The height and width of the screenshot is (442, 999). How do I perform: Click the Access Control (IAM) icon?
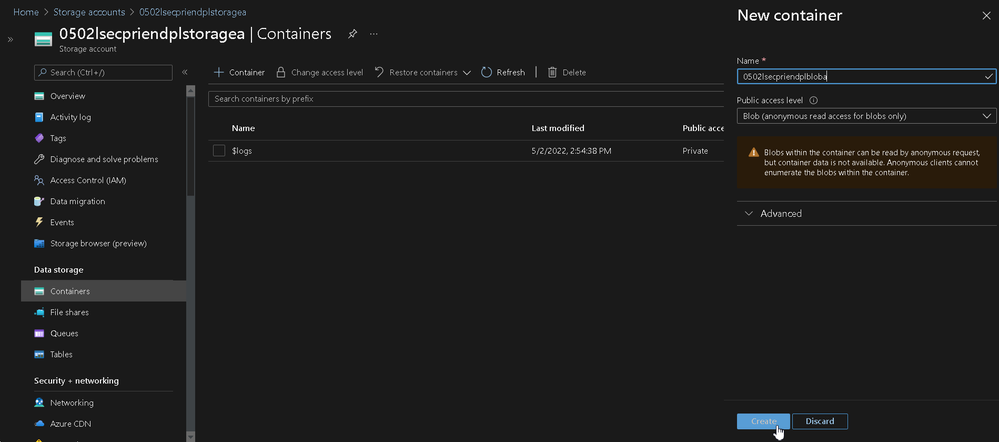(x=40, y=180)
